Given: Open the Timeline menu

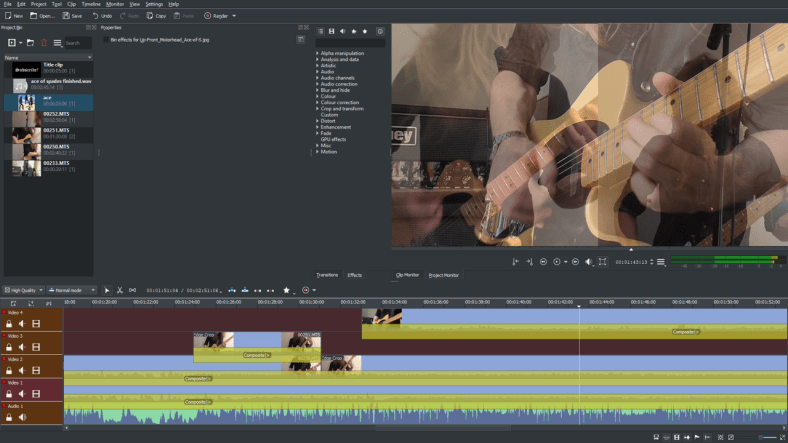Looking at the screenshot, I should coord(91,4).
